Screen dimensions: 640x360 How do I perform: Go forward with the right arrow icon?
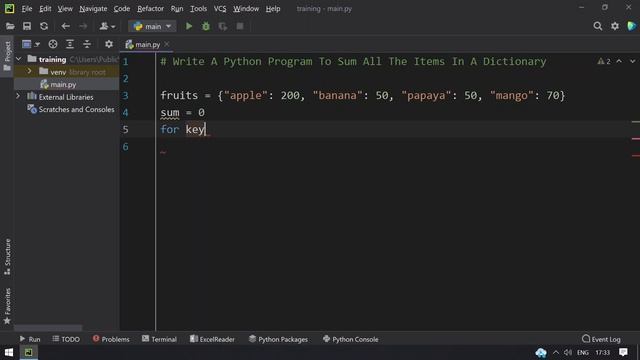(x=83, y=27)
